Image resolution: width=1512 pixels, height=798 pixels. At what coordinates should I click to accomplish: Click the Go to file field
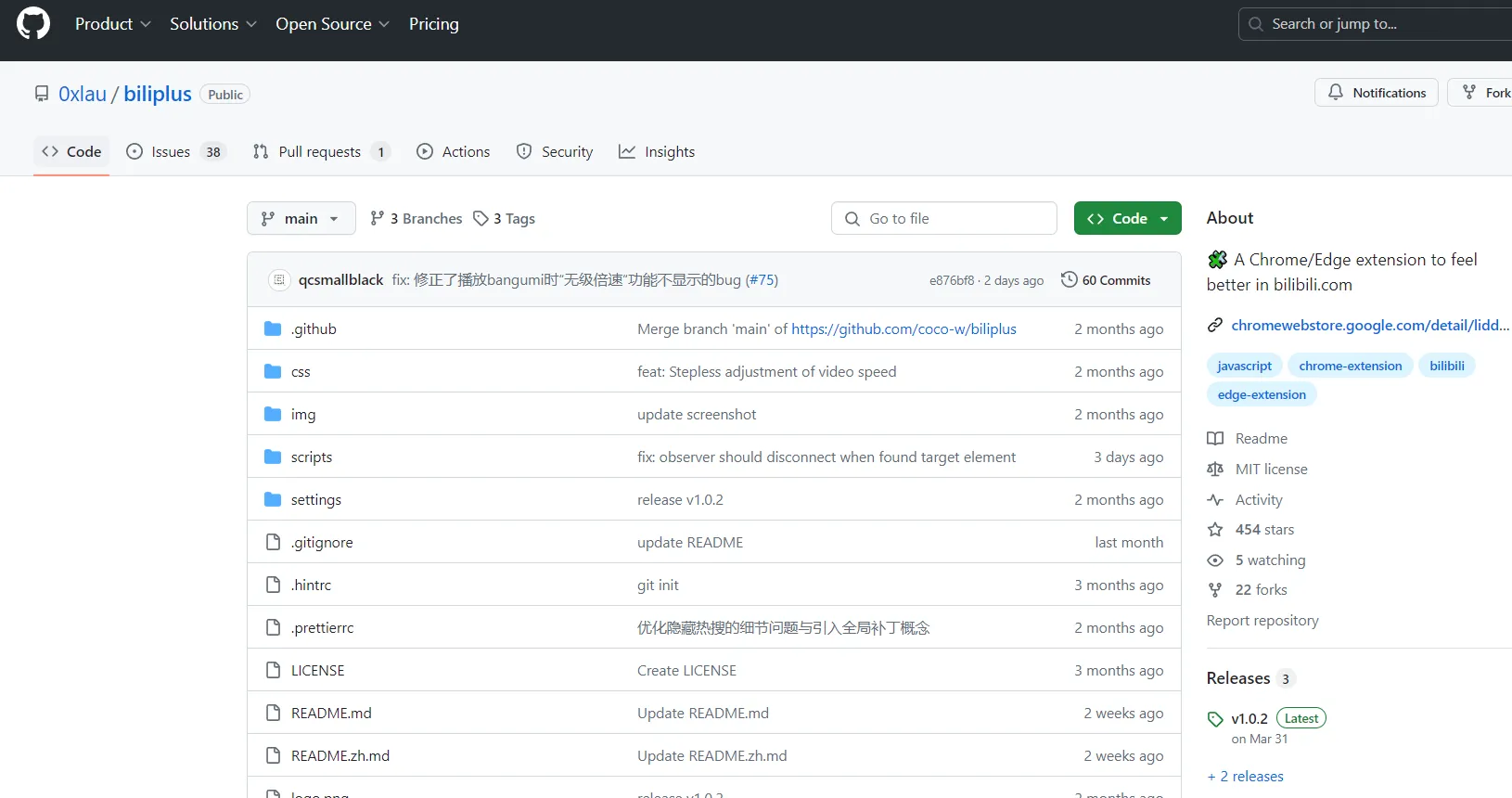click(x=944, y=219)
